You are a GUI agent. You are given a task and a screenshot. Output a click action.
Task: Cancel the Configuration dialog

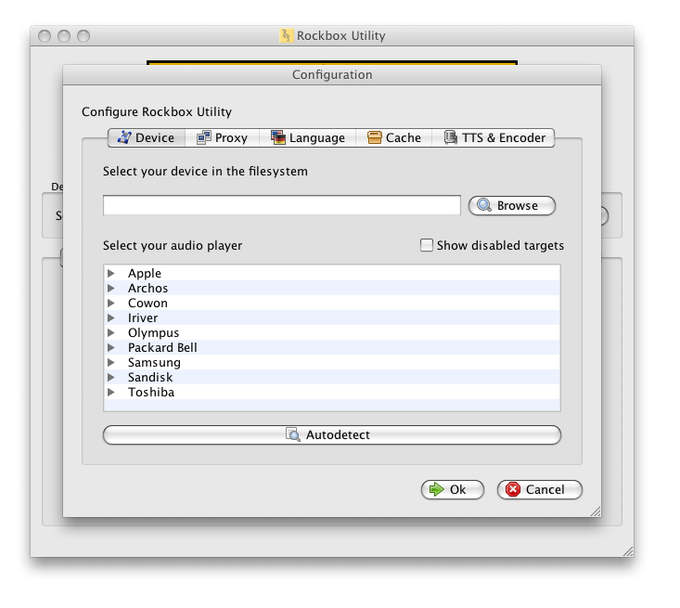tap(539, 490)
